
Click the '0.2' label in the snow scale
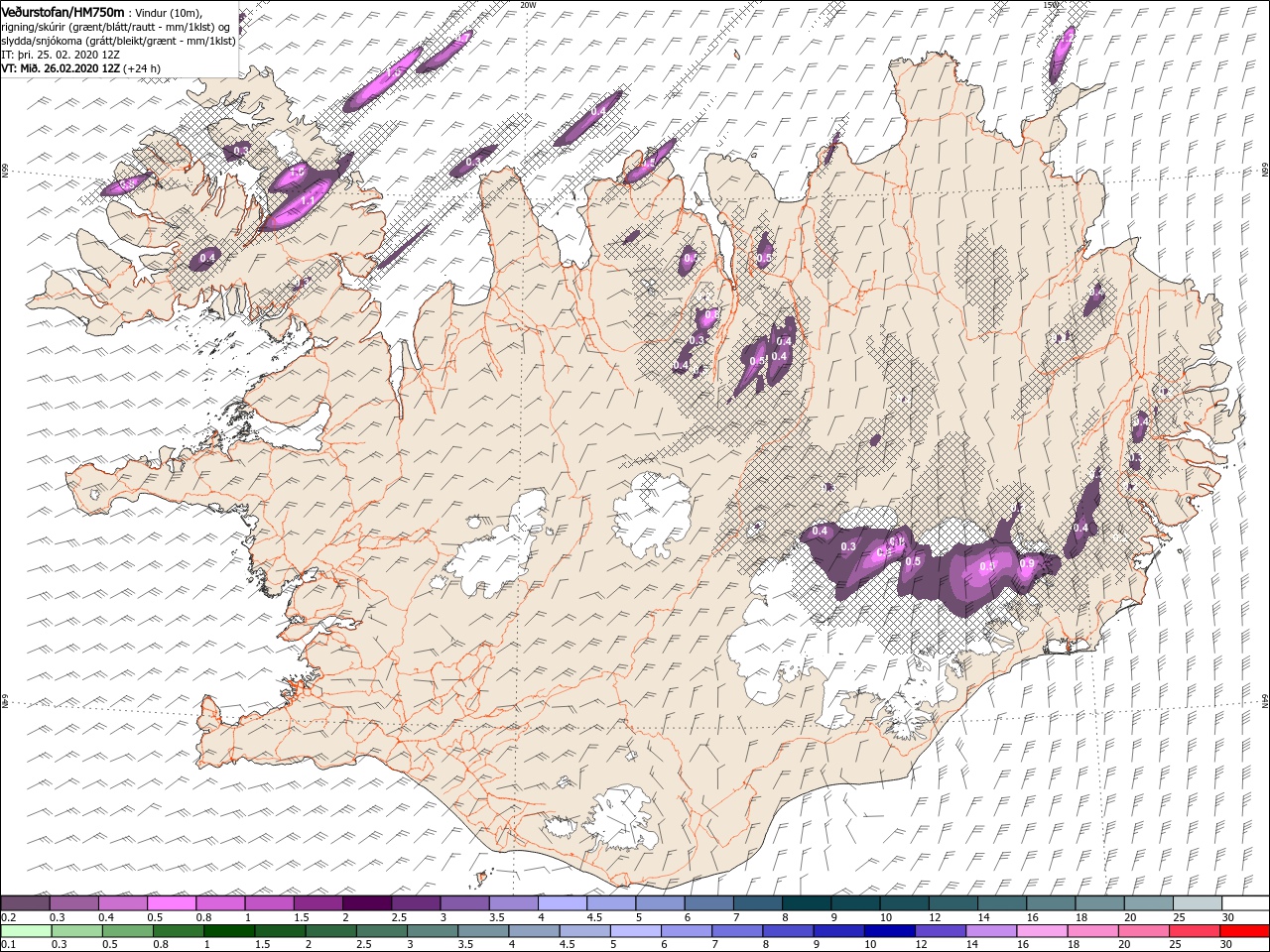[8, 917]
